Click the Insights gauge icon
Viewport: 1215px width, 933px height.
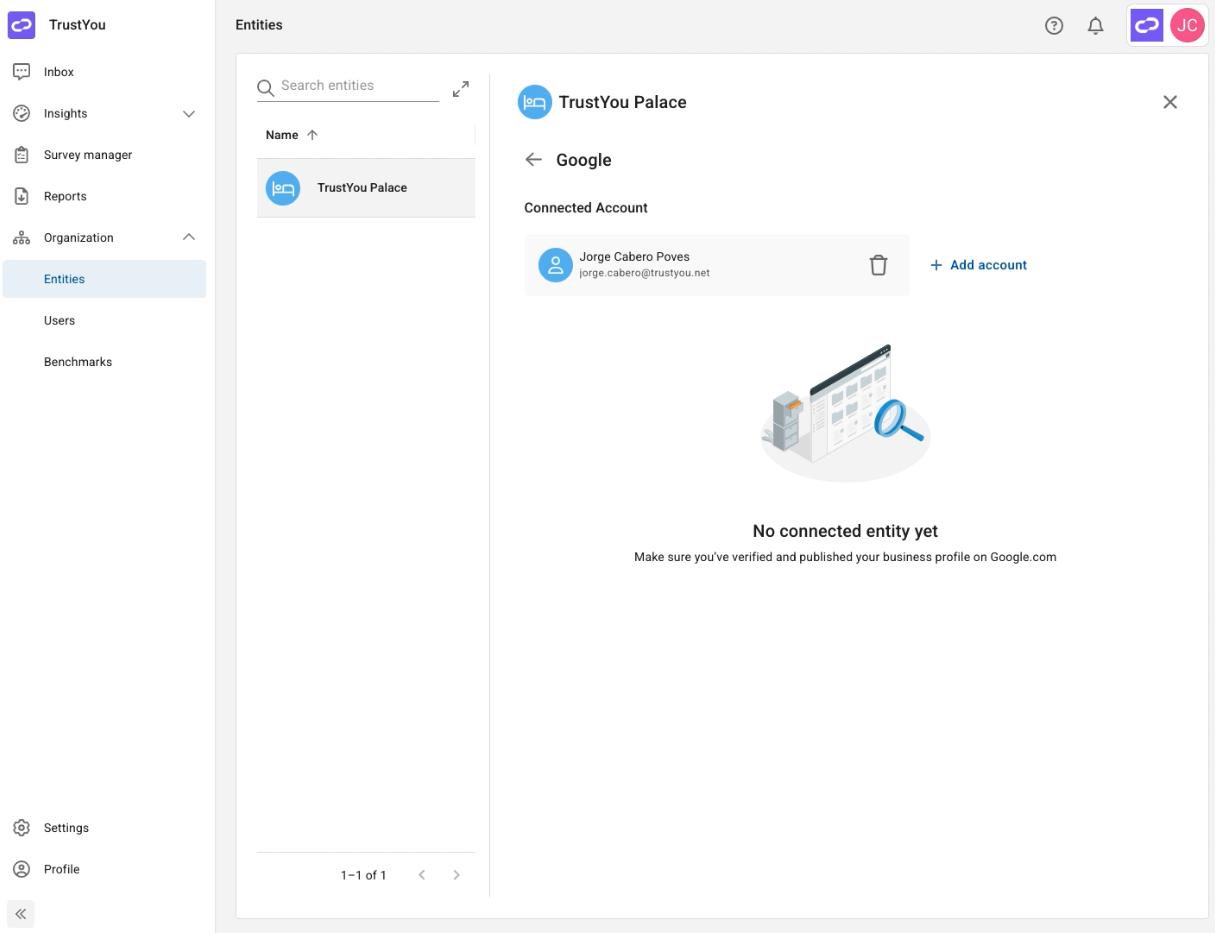point(21,113)
